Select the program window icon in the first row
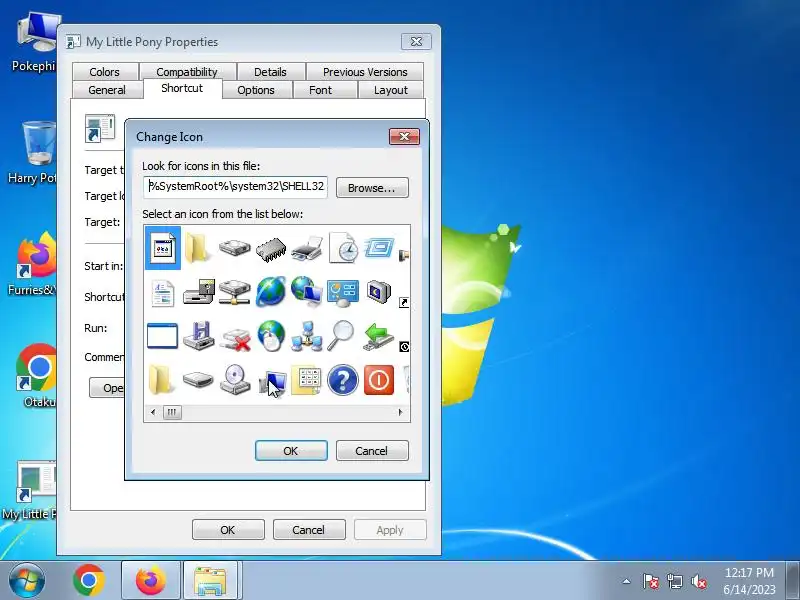This screenshot has width=800, height=600. [x=163, y=248]
